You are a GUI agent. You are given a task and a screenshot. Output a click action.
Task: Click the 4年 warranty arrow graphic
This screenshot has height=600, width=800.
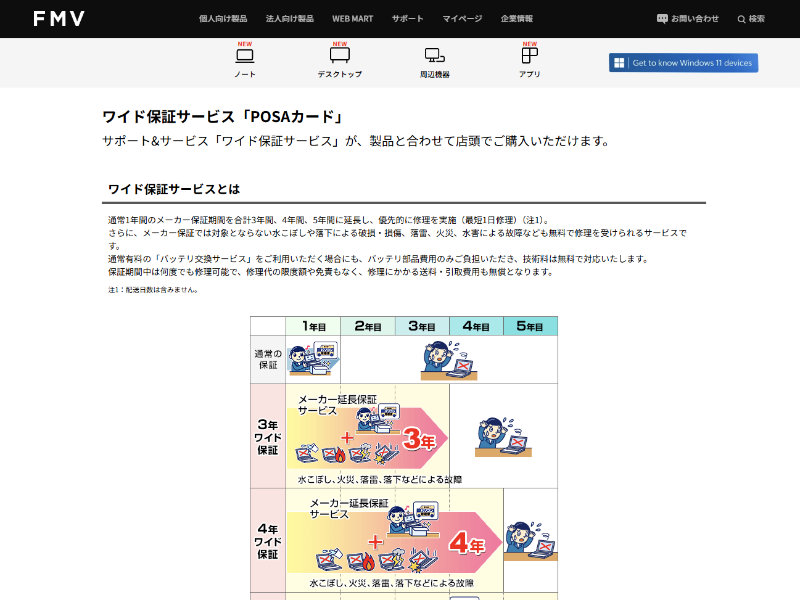[x=468, y=545]
